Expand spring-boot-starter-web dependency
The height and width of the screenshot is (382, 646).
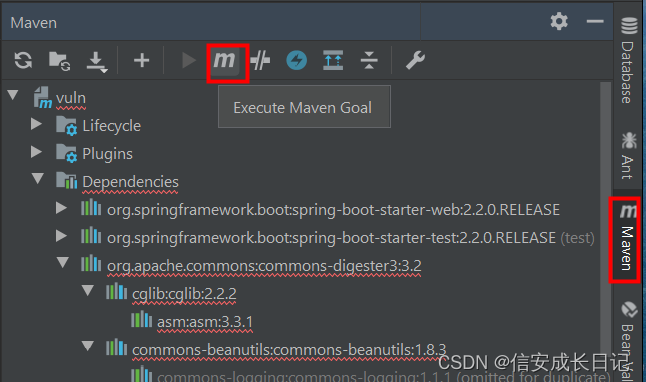tap(61, 208)
